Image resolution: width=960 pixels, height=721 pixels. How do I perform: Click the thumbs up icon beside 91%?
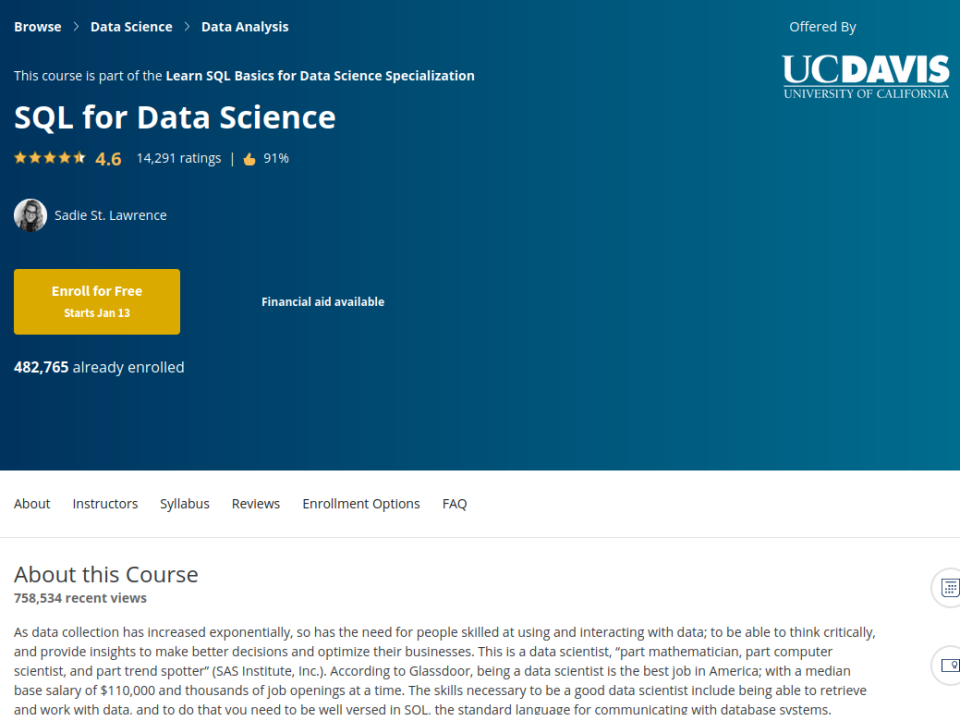pyautogui.click(x=249, y=158)
